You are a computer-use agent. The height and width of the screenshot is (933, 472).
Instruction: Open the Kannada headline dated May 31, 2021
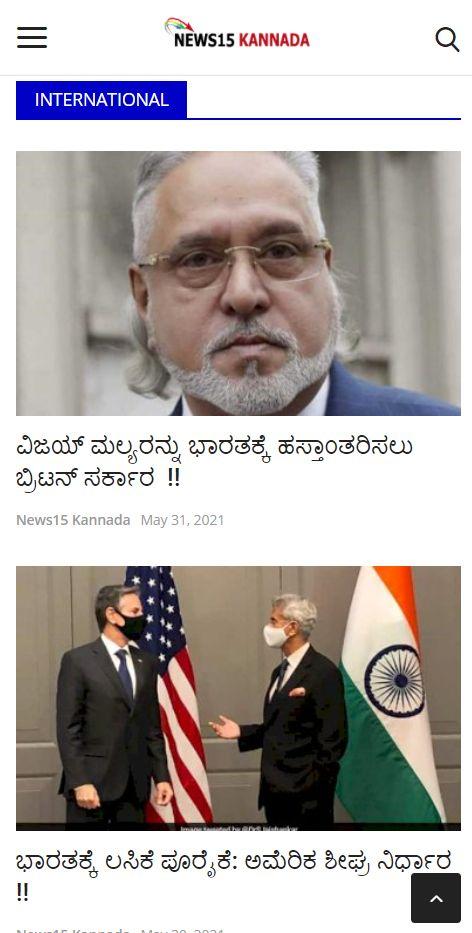(x=214, y=462)
